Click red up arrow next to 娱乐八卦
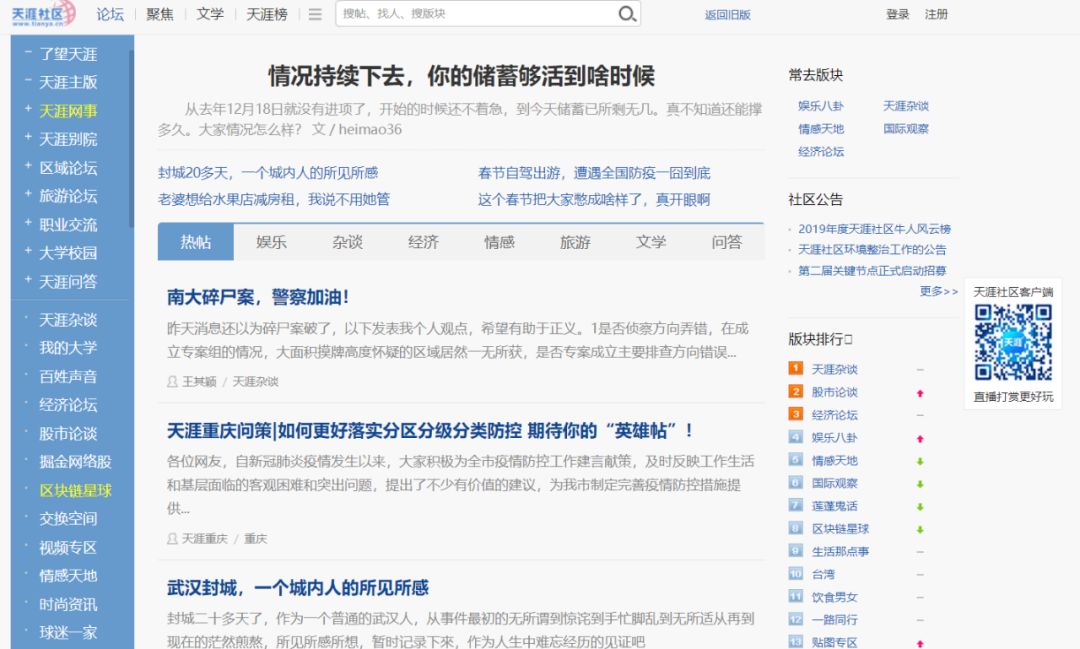 point(920,439)
